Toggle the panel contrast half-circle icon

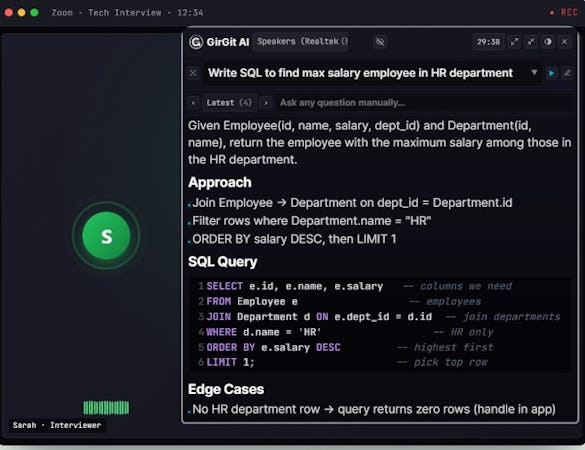(x=548, y=42)
